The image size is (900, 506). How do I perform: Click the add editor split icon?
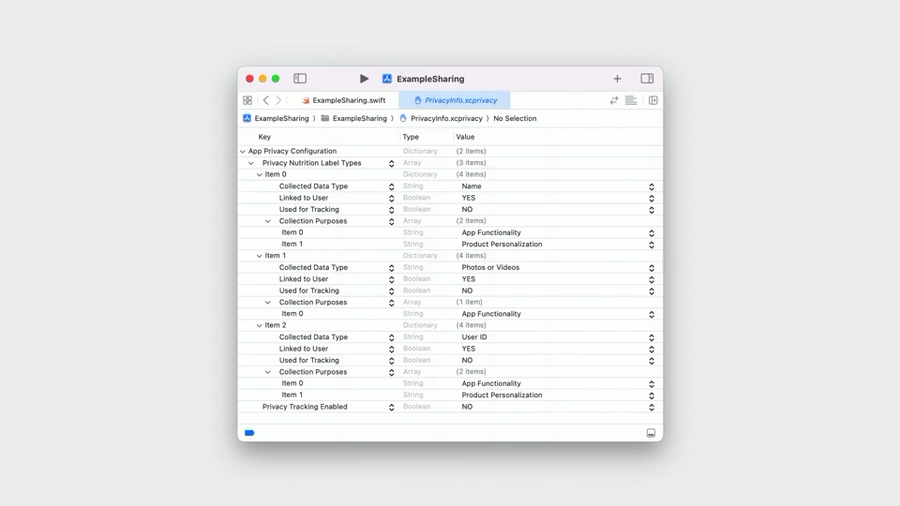pos(653,100)
